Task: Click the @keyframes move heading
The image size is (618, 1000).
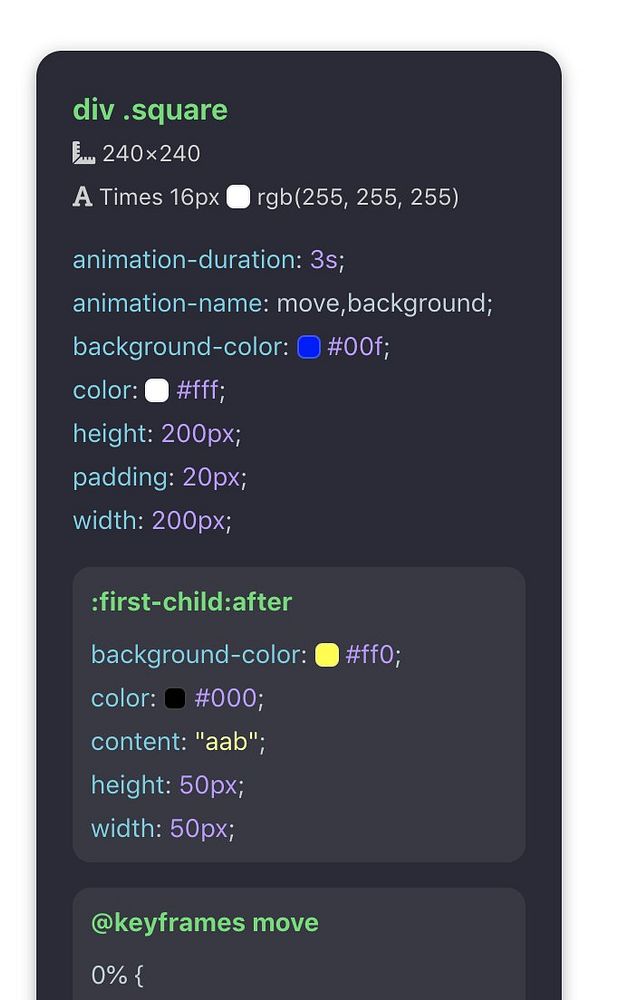Action: 205,923
